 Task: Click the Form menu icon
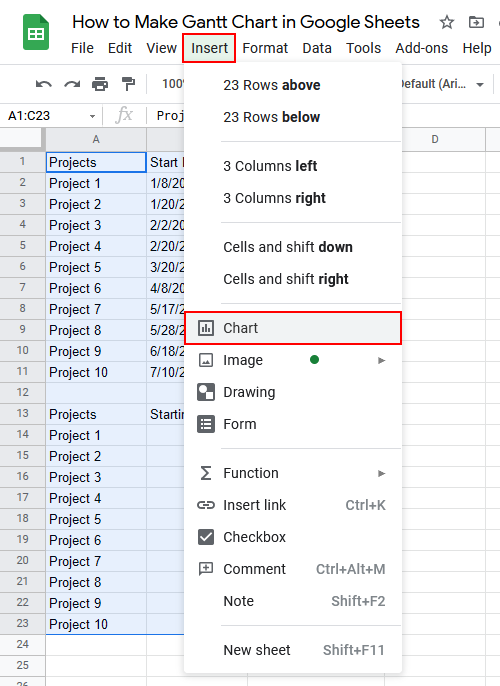206,424
